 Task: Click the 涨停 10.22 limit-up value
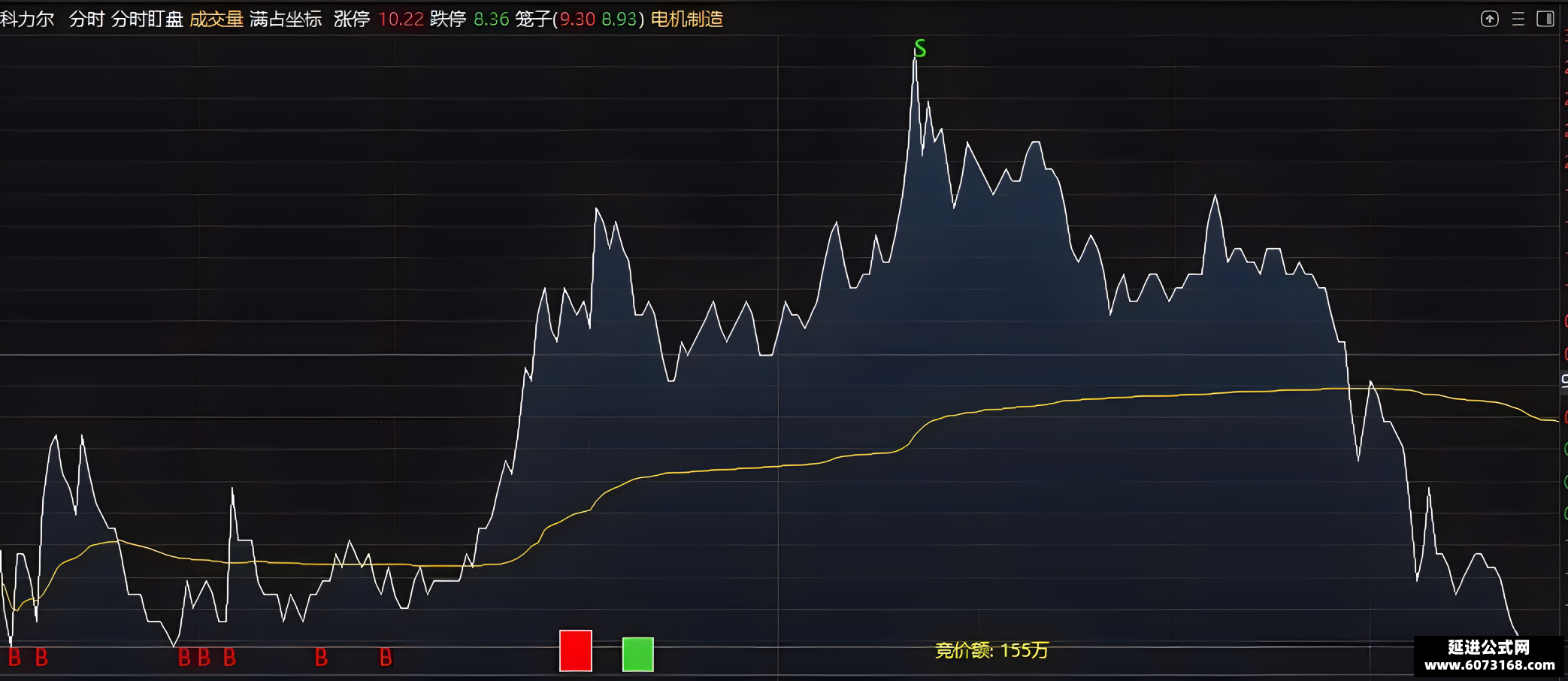tap(379, 19)
